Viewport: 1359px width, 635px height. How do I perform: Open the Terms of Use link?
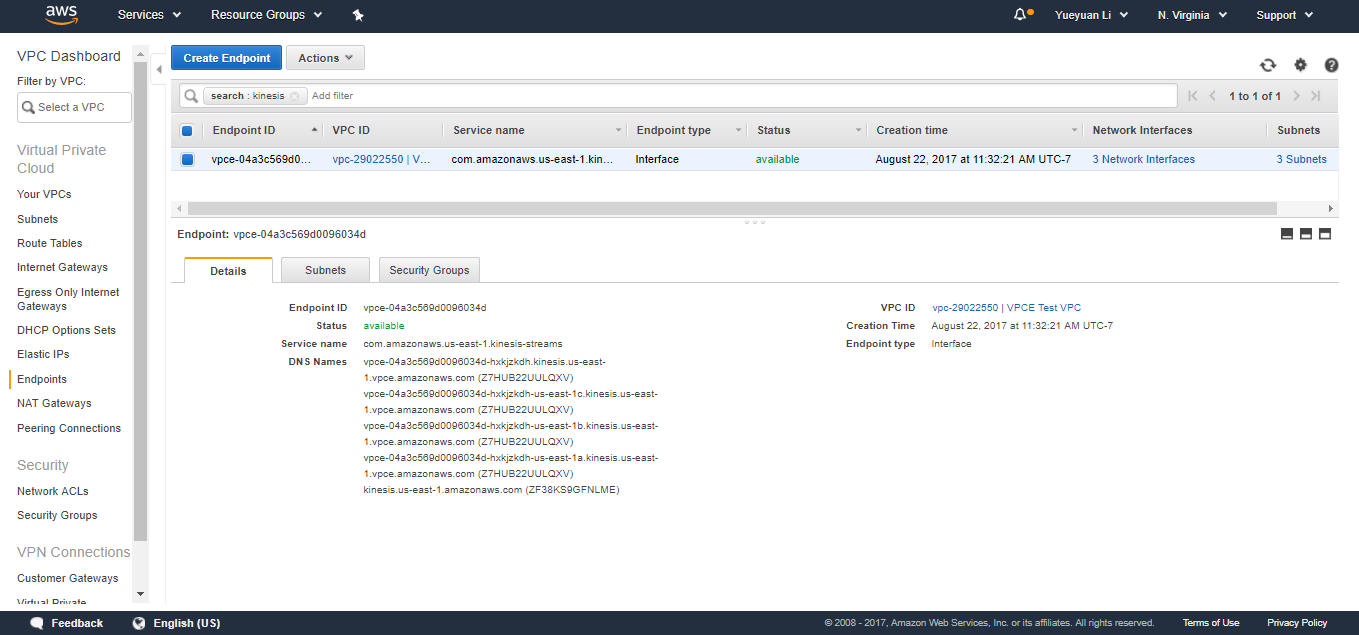1210,623
